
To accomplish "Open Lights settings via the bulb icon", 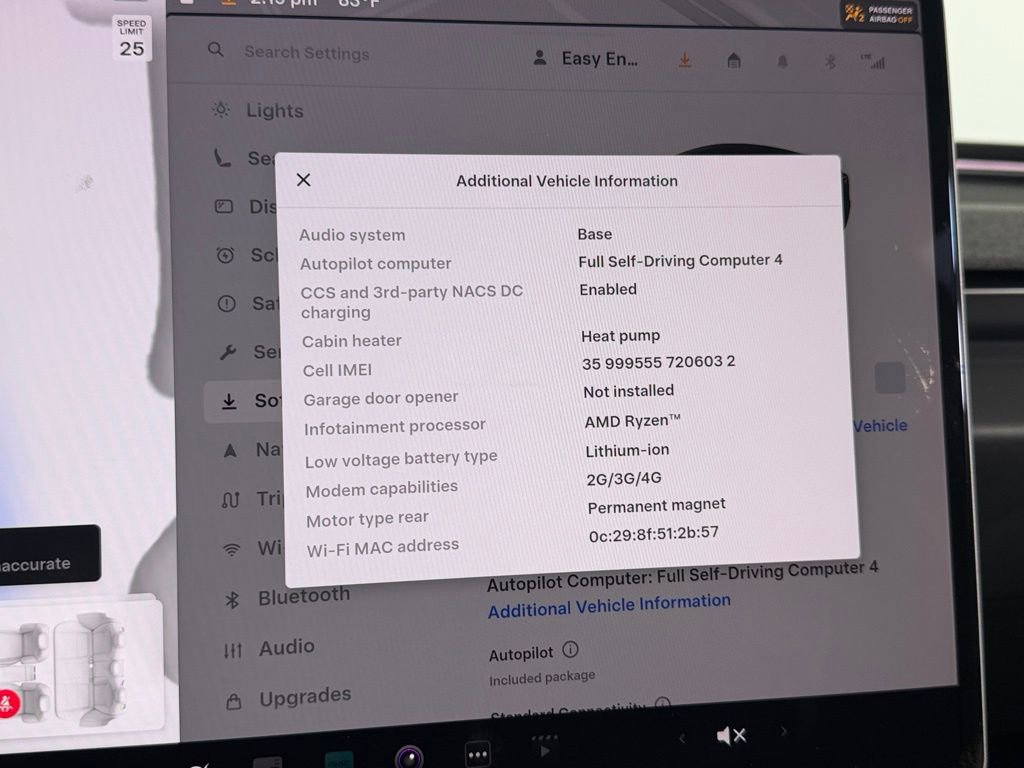I will click(x=224, y=111).
